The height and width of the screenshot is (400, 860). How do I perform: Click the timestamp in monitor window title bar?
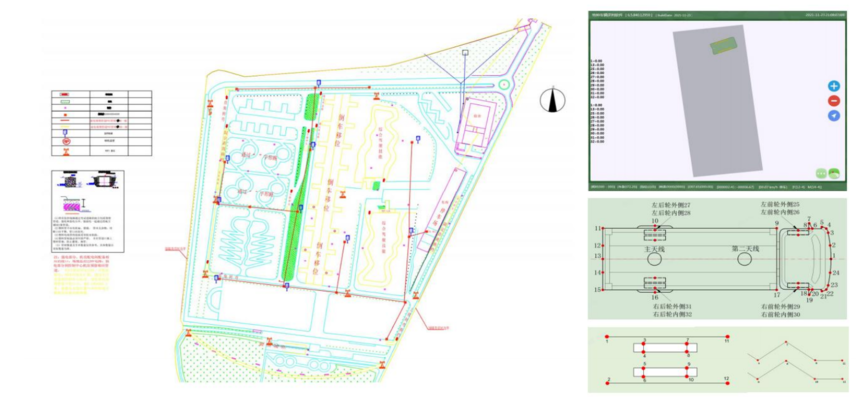825,16
